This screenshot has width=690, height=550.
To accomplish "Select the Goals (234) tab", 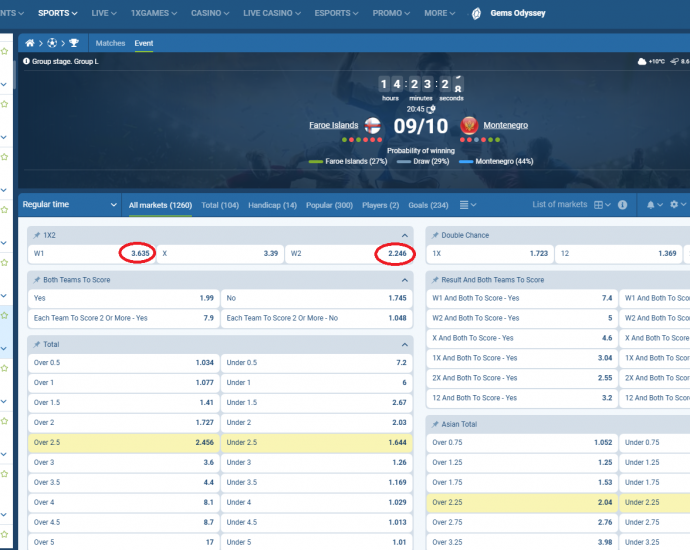I will click(428, 205).
